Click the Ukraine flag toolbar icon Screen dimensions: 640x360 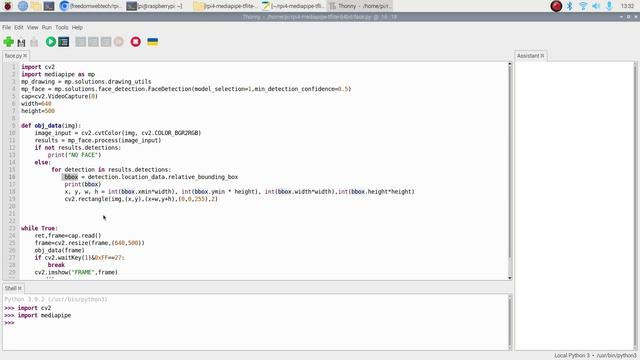(x=153, y=42)
